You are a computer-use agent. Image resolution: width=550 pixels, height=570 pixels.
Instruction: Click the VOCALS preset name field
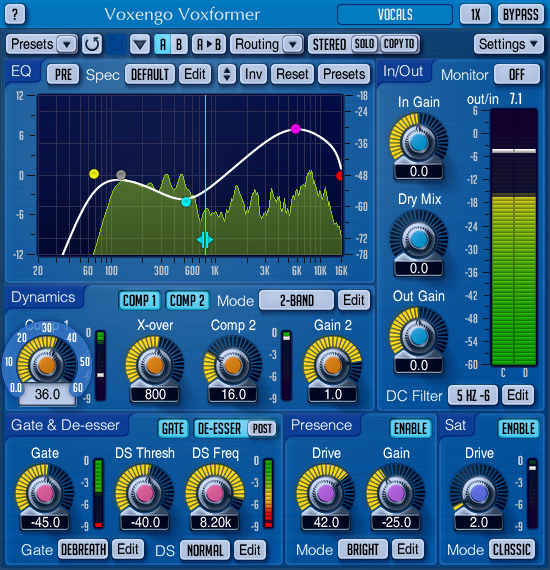coord(395,15)
